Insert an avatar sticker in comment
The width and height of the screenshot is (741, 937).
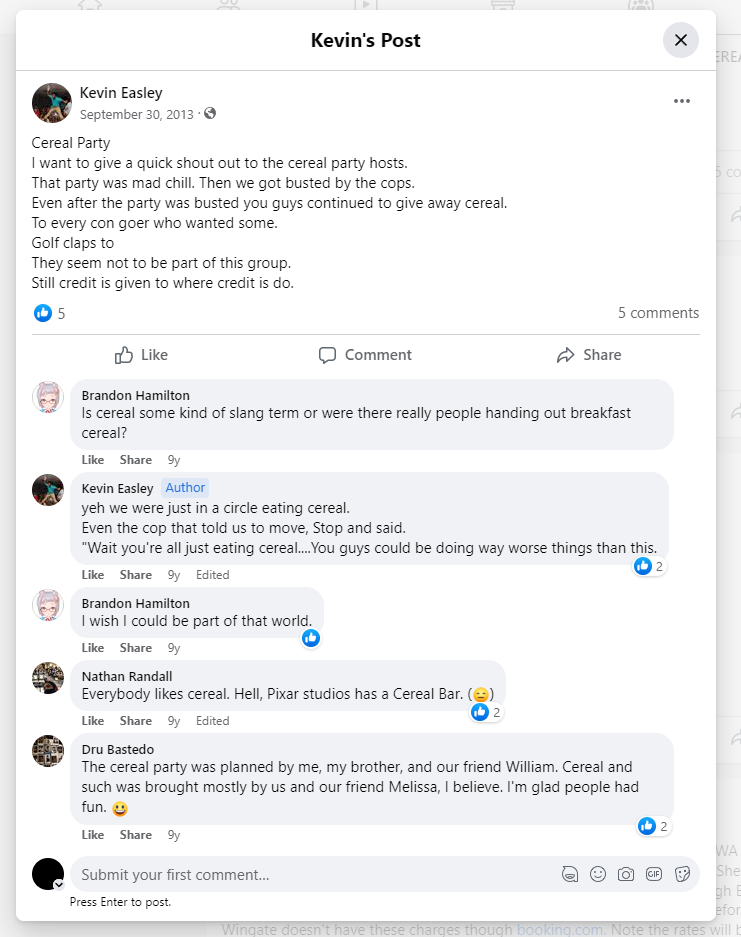point(570,874)
